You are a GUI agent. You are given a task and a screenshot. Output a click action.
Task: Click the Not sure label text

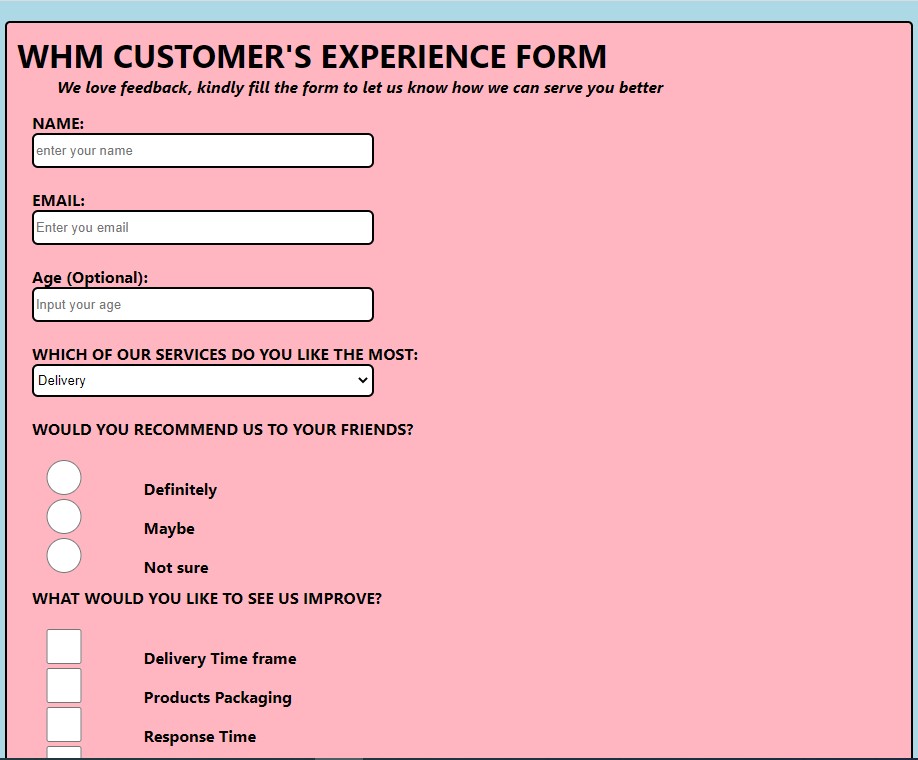(176, 568)
